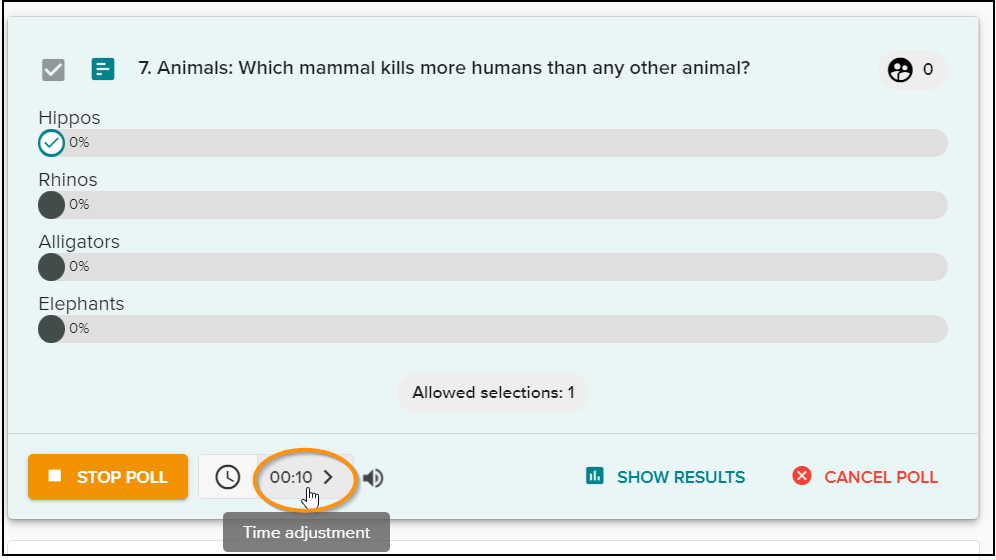Select the Hippos answer circle
Image resolution: width=996 pixels, height=560 pixels.
point(51,143)
